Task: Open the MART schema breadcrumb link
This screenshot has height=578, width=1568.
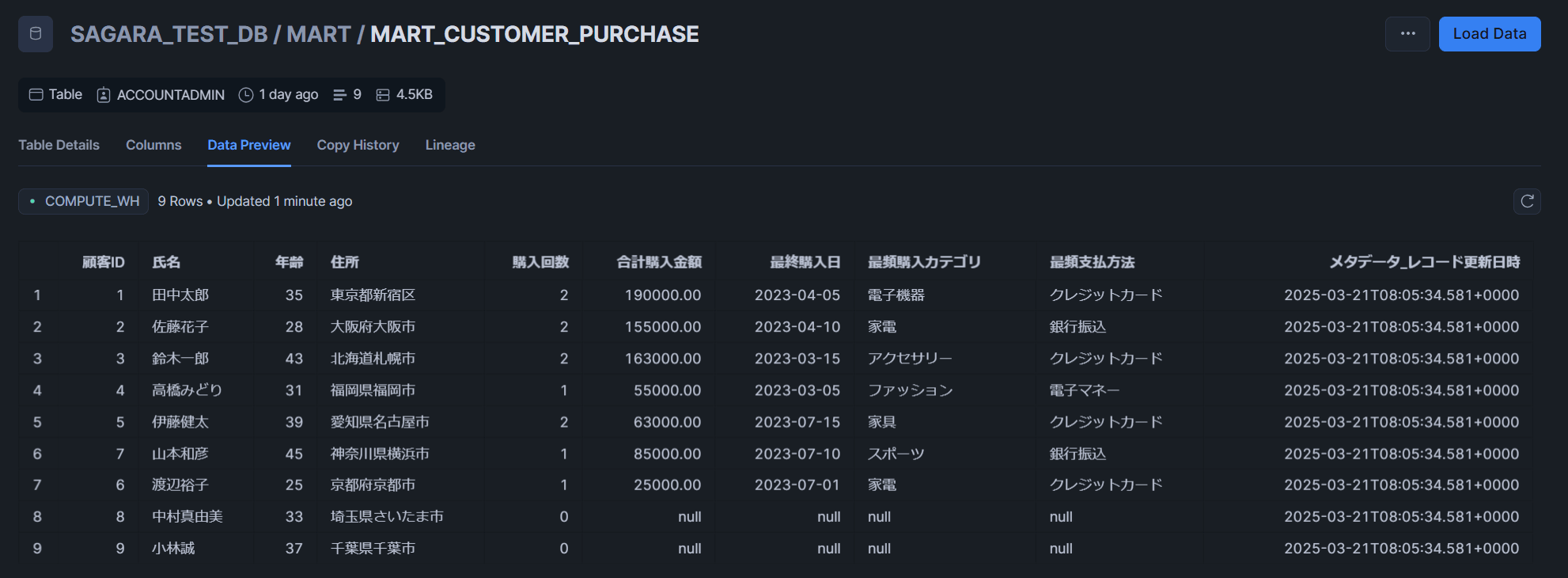Action: [x=318, y=34]
